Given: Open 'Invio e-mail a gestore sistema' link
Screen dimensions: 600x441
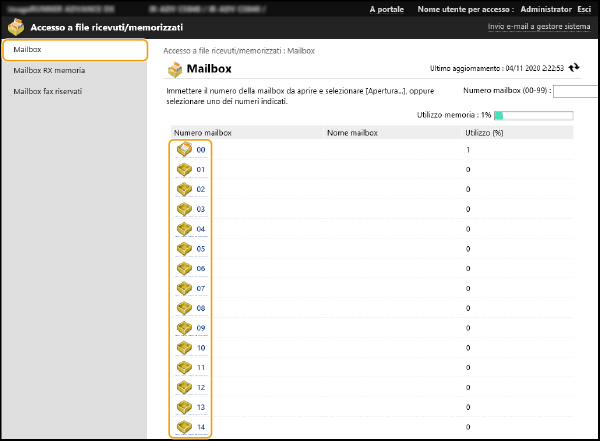Looking at the screenshot, I should click(539, 27).
